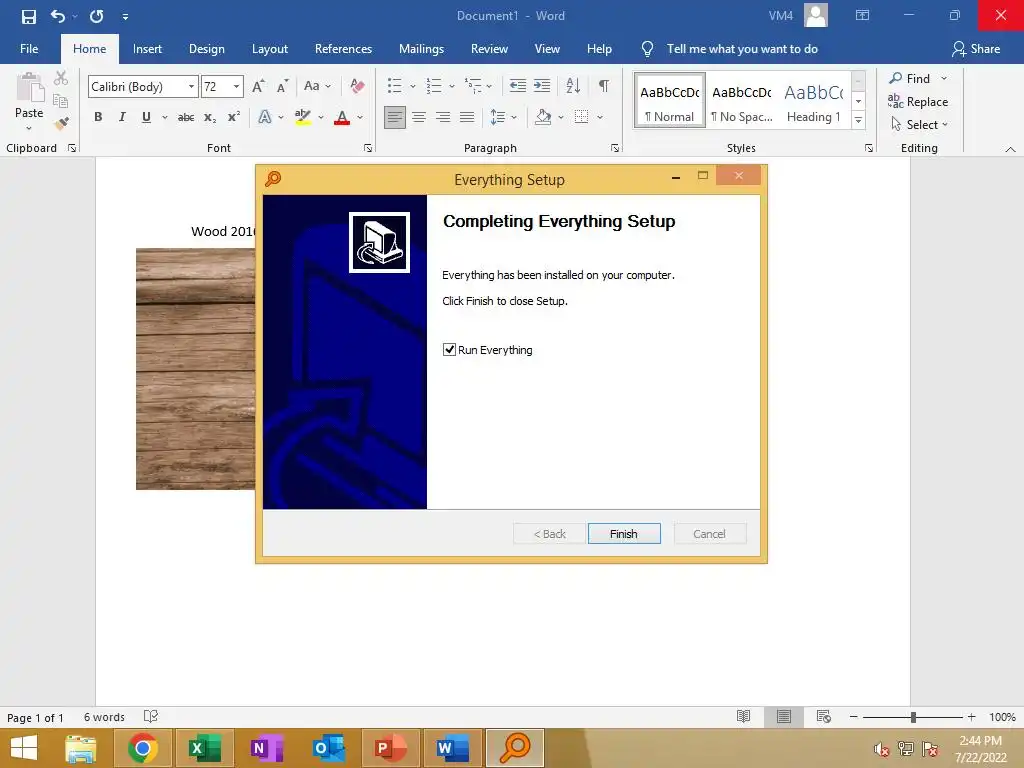Toggle Bold formatting
1024x768 pixels.
[x=98, y=117]
